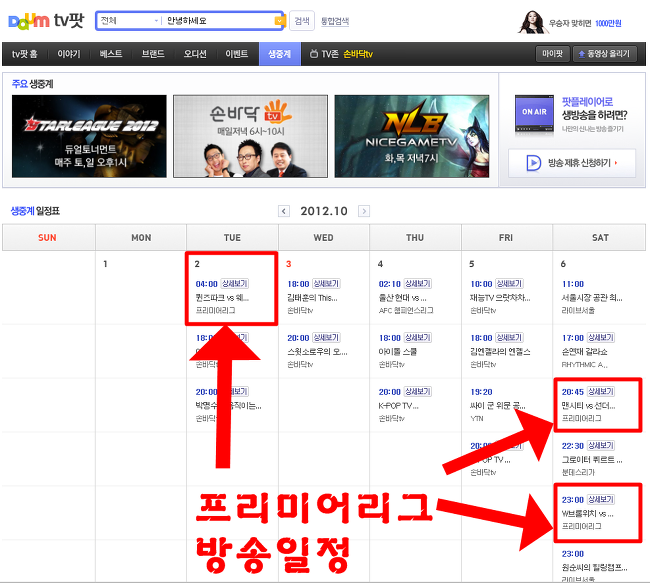Open the 울산현대 vs title

click(402, 298)
